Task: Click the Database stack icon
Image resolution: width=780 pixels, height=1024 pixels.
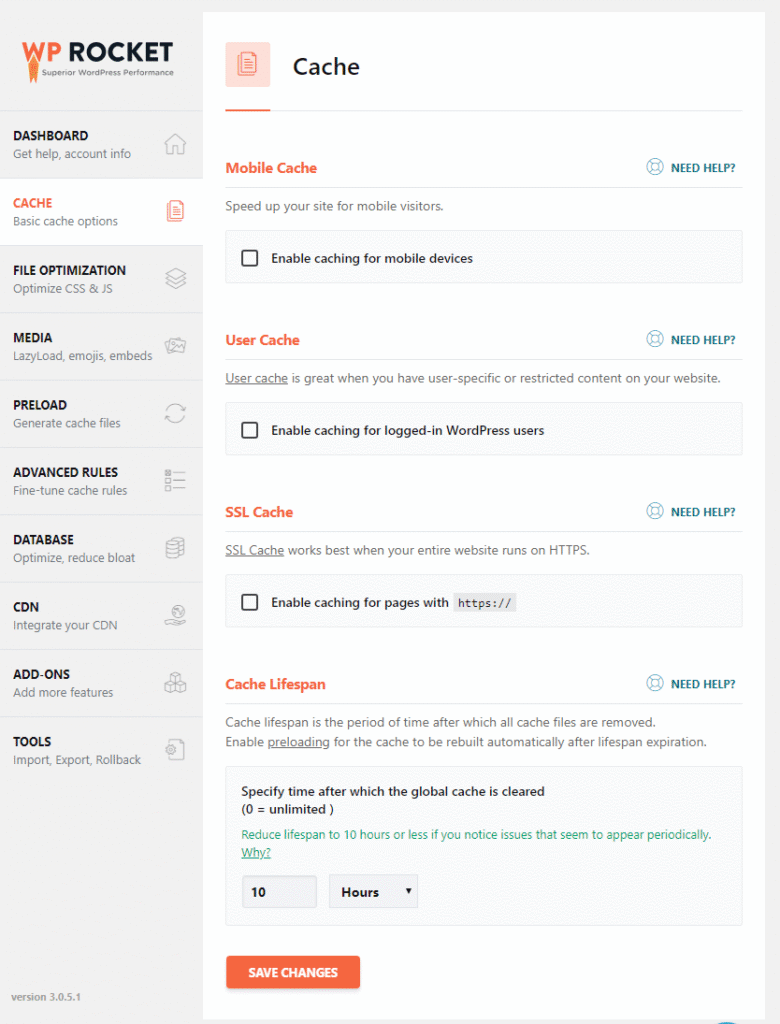Action: (175, 547)
